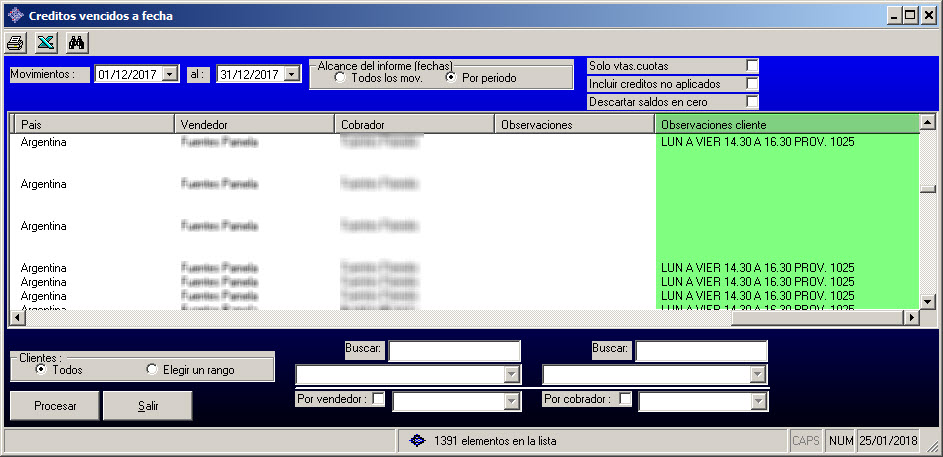Expand the Por cobrador combo box
943x457 pixels.
click(758, 401)
